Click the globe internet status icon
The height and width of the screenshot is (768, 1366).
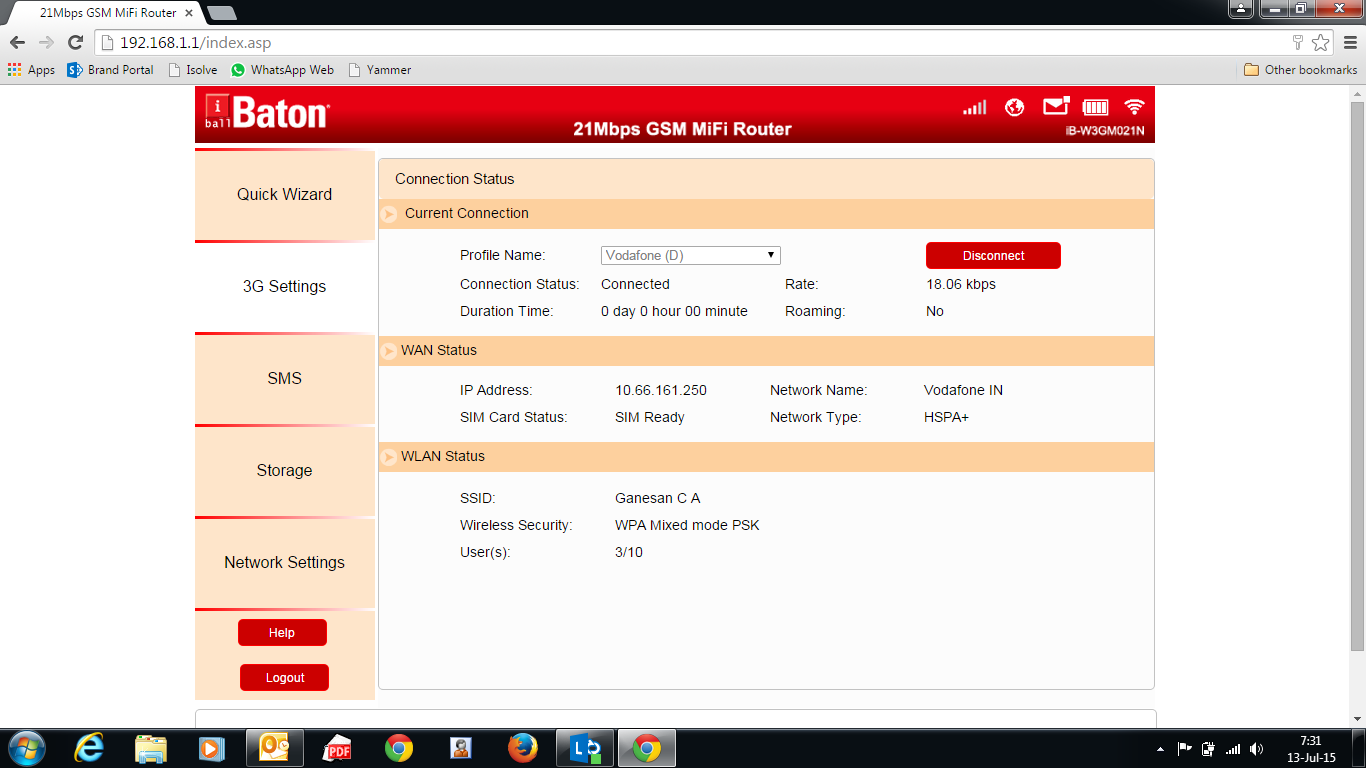[x=1014, y=107]
